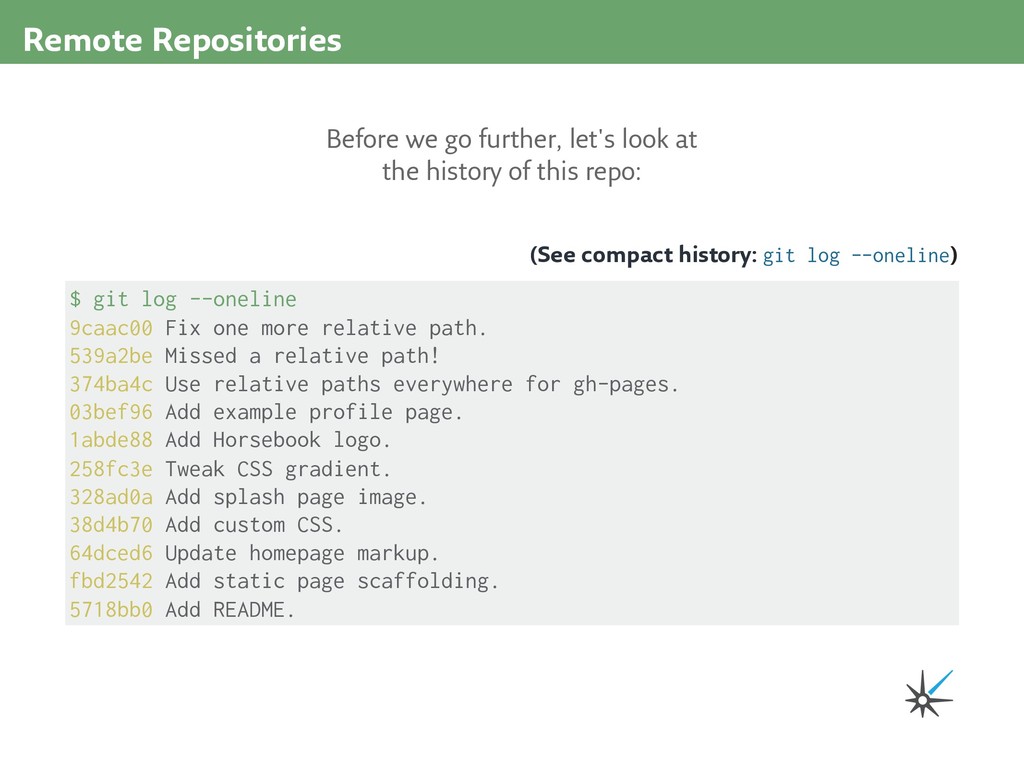This screenshot has width=1024, height=768.
Task: Select commit hash 328ad0a
Action: coord(111,497)
